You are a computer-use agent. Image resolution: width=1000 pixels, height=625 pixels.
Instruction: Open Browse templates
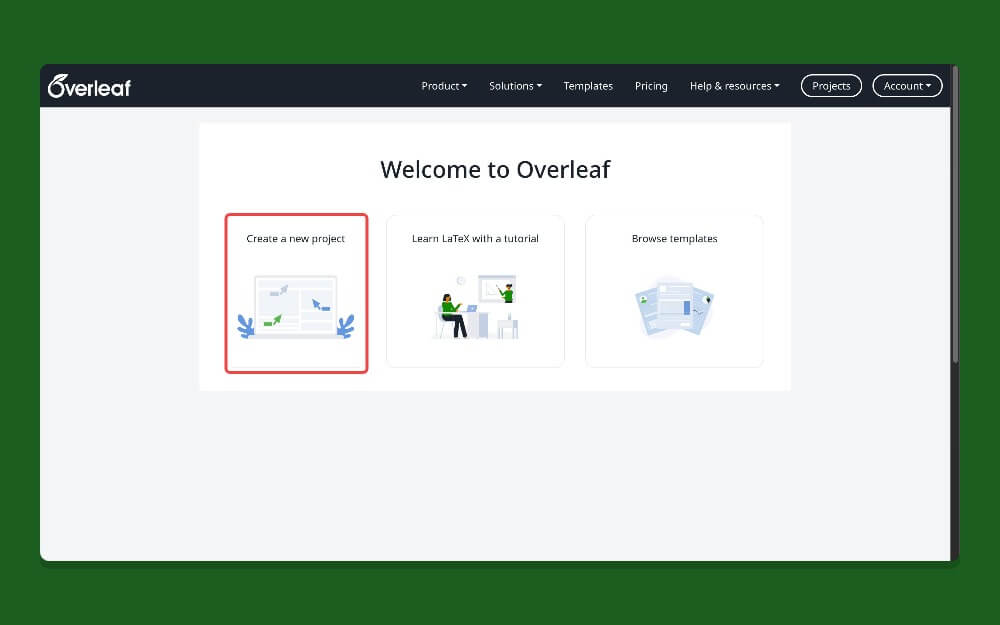tap(674, 292)
